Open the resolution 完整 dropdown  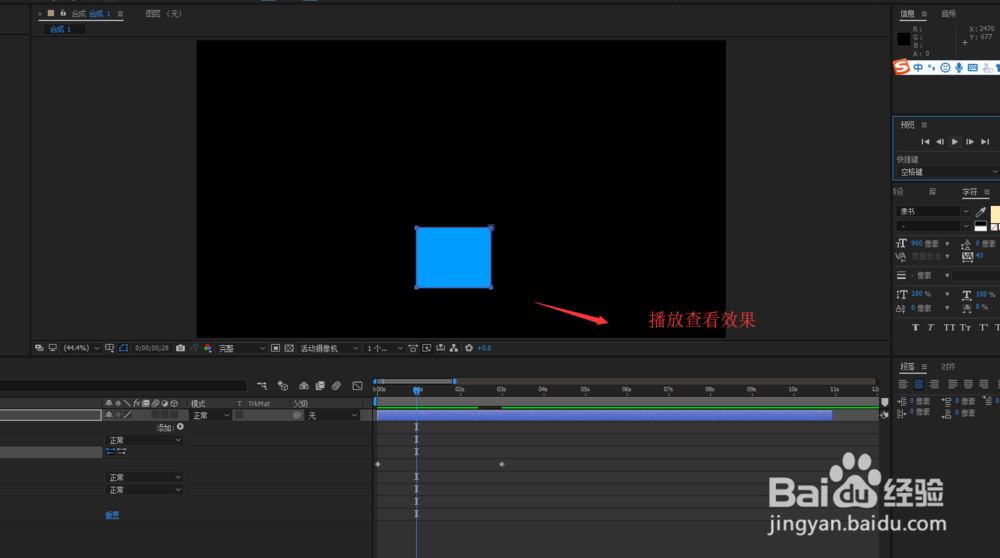(x=242, y=348)
